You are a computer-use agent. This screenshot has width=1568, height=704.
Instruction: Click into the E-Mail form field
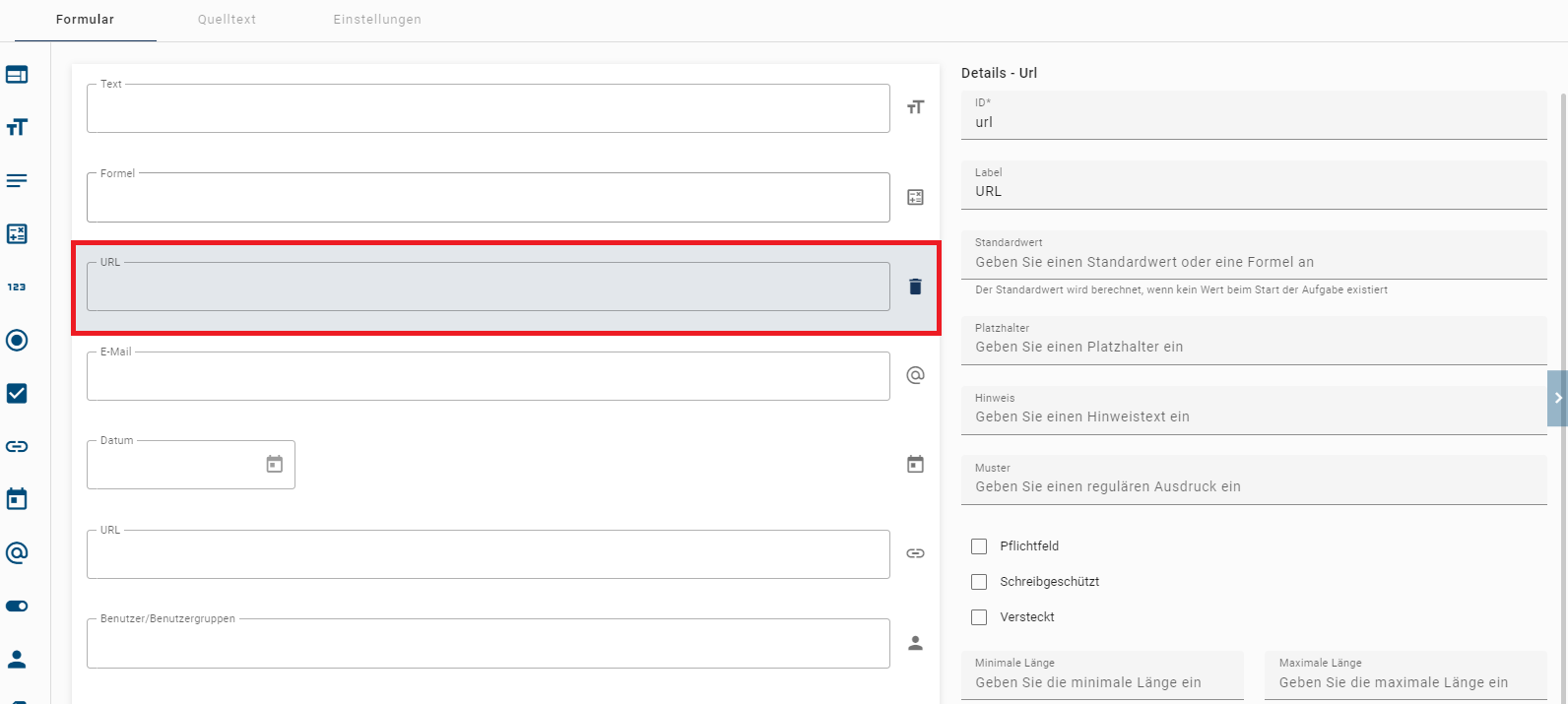tap(488, 377)
